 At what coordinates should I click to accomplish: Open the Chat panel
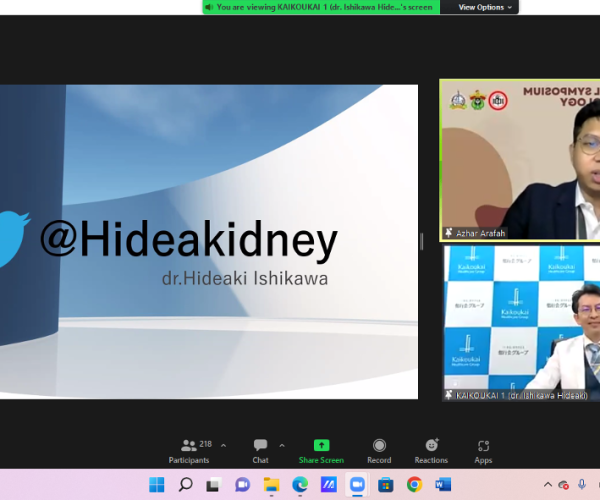coord(260,451)
